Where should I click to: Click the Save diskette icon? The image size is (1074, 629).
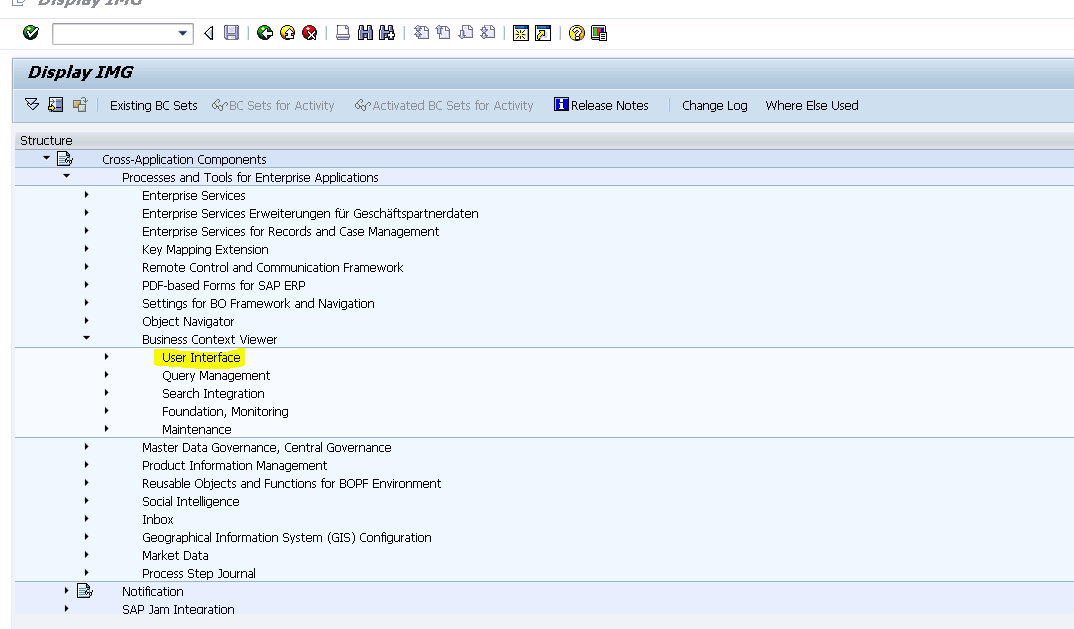tap(231, 34)
